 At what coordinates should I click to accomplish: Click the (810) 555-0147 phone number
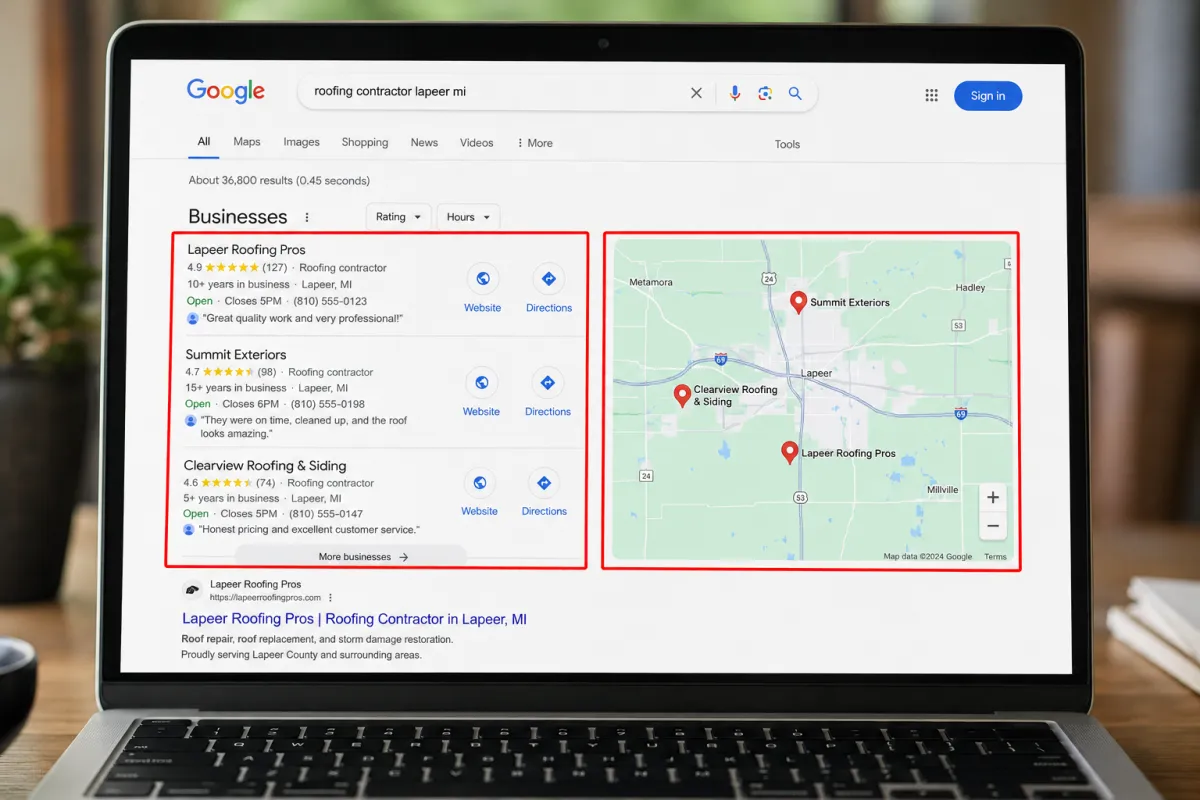coord(326,514)
